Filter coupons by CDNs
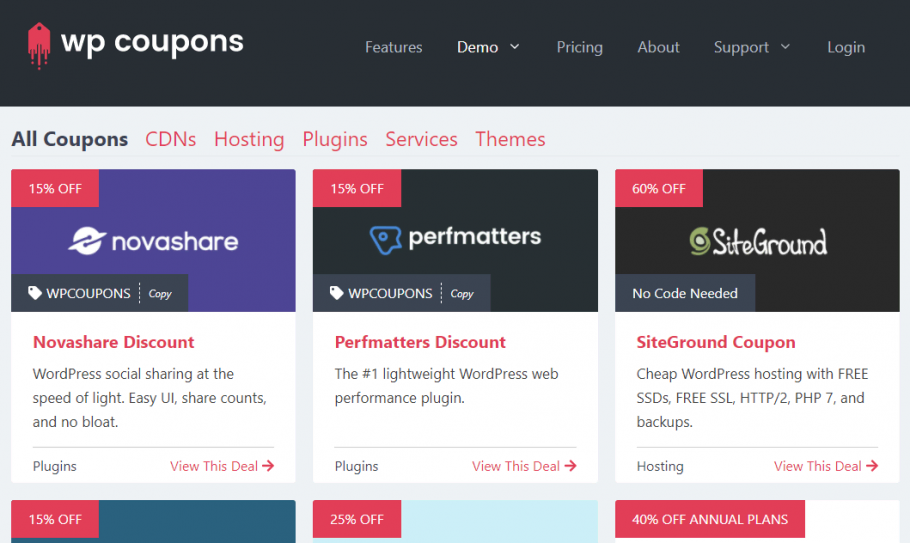The height and width of the screenshot is (543, 910). pyautogui.click(x=171, y=139)
